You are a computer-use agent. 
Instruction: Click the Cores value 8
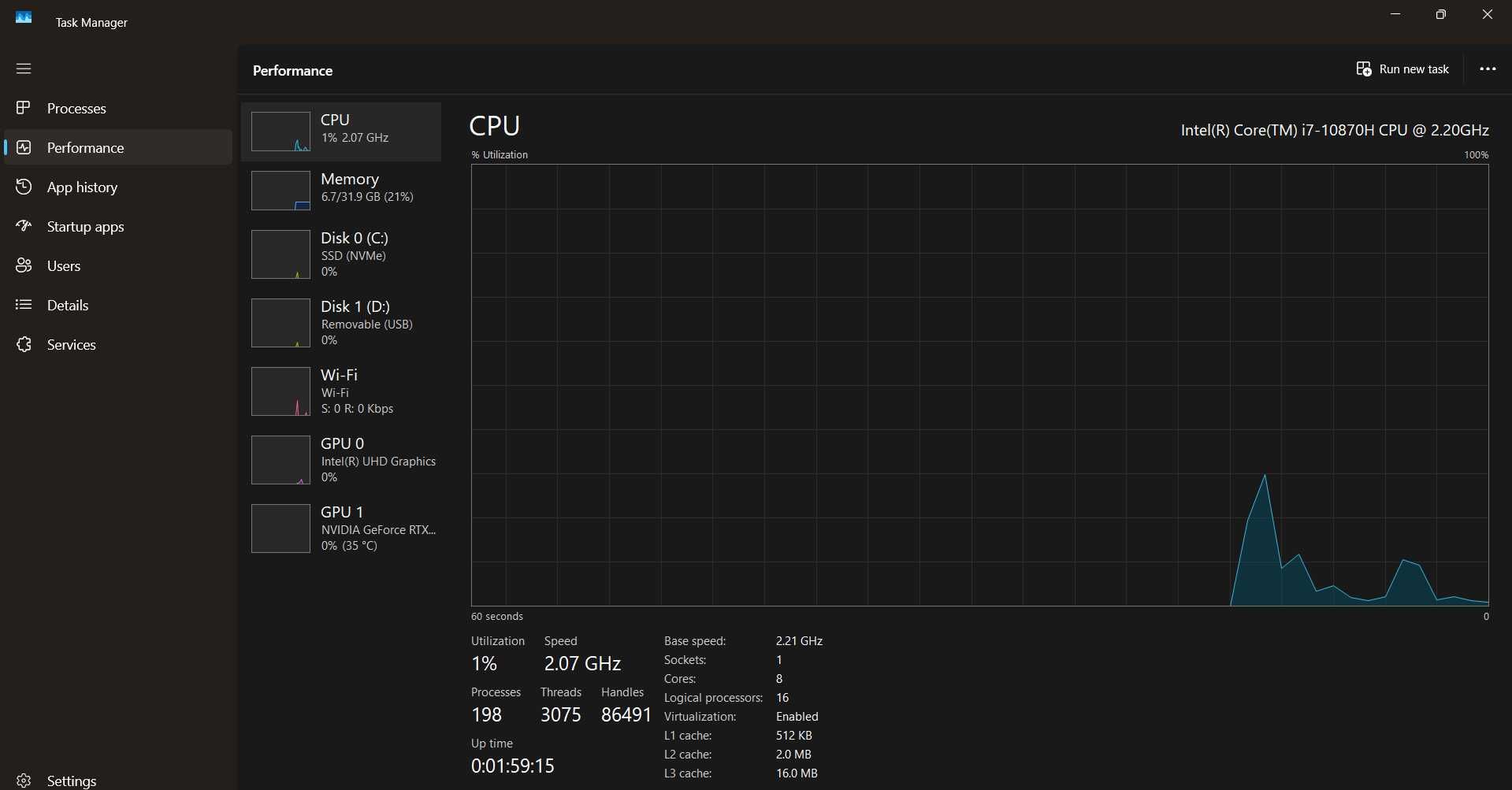pos(779,679)
